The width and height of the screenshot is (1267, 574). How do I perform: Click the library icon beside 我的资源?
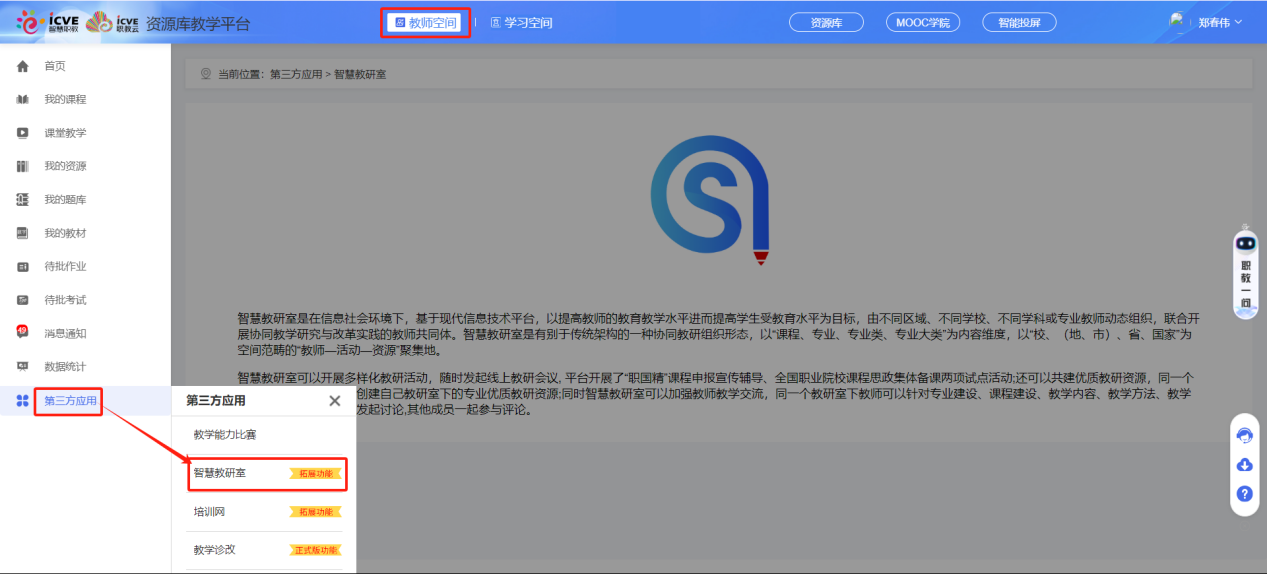[x=23, y=166]
